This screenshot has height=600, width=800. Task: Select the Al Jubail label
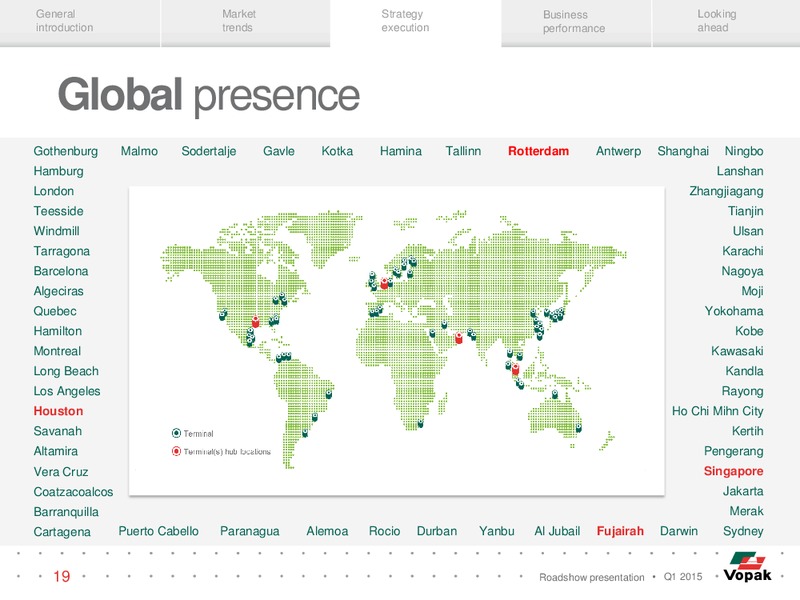[x=557, y=532]
